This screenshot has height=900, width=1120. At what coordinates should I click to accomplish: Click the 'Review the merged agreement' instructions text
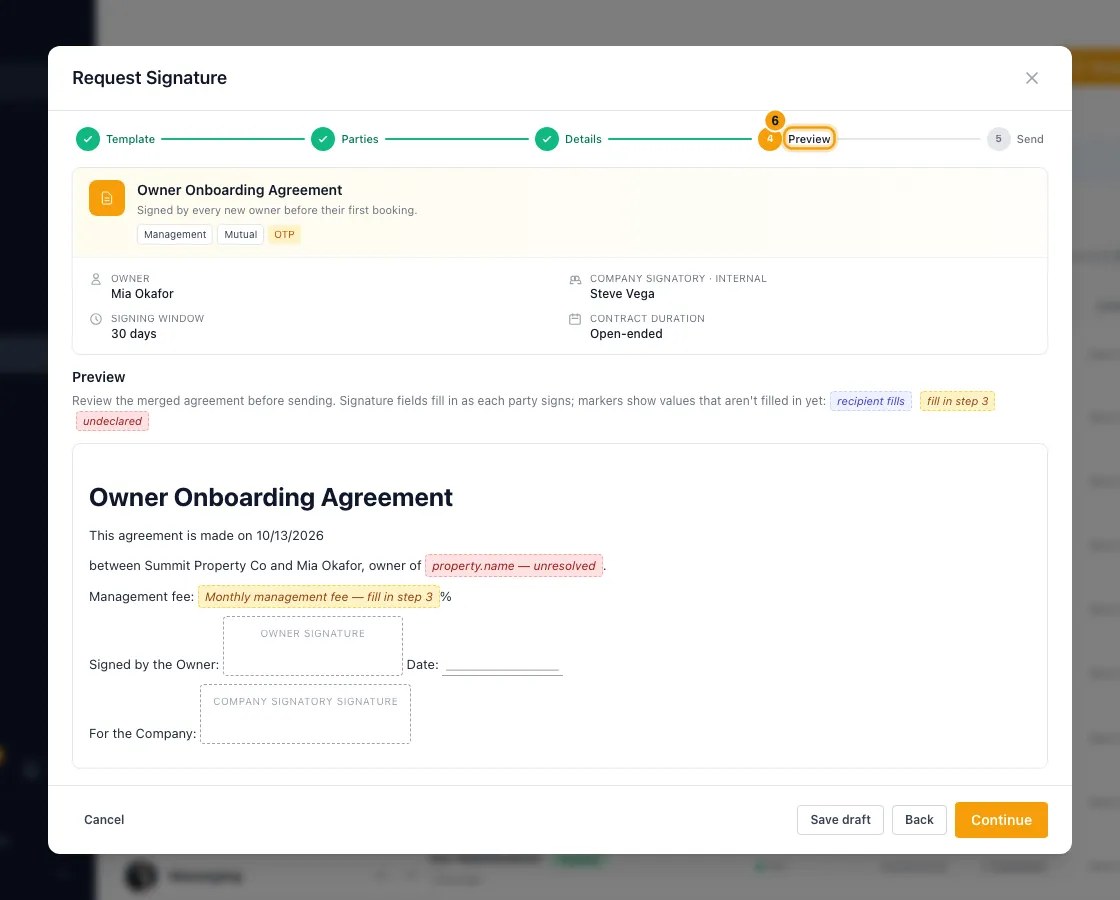449,401
